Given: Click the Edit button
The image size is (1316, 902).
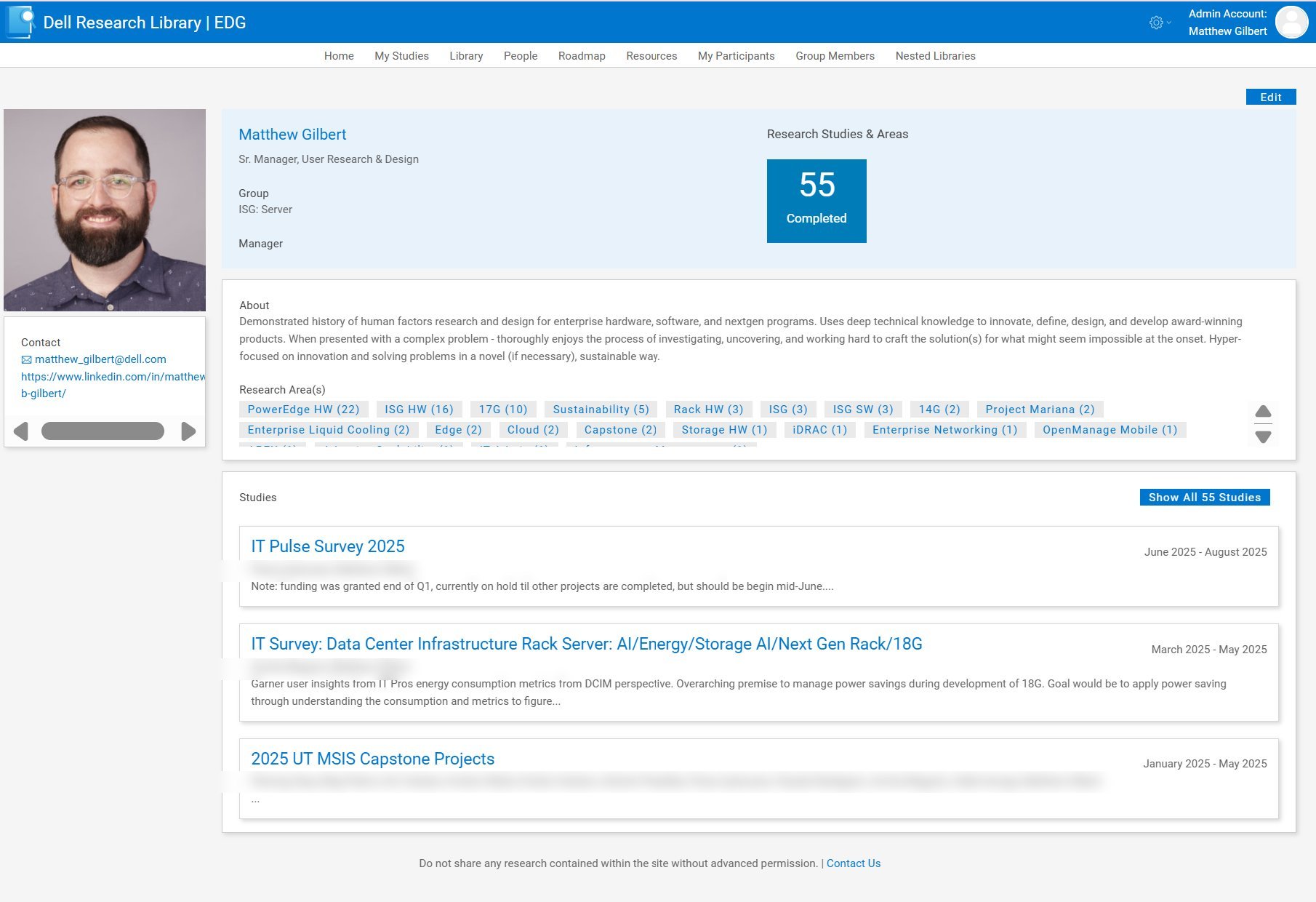Looking at the screenshot, I should pos(1271,97).
